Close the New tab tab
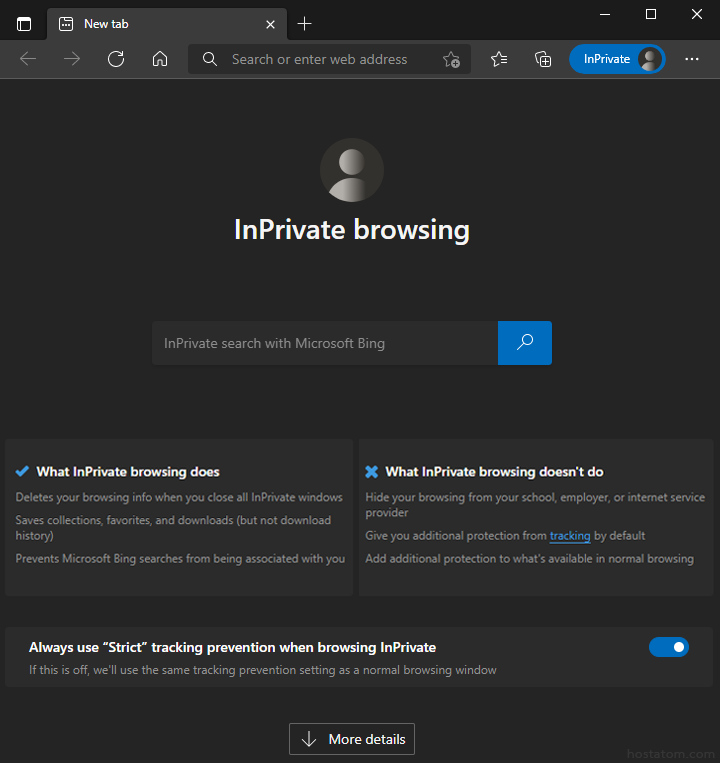Viewport: 720px width, 763px height. 271,24
